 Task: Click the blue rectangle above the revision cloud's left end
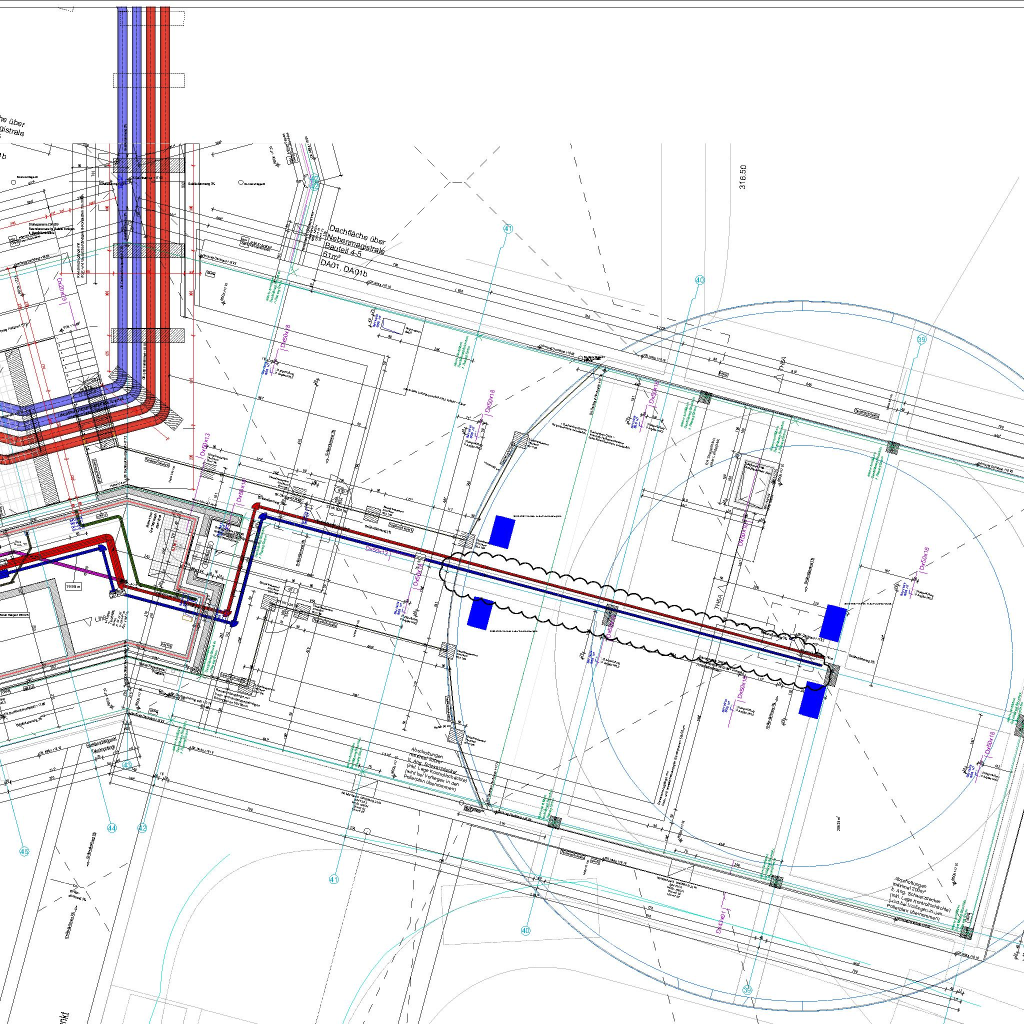[501, 531]
